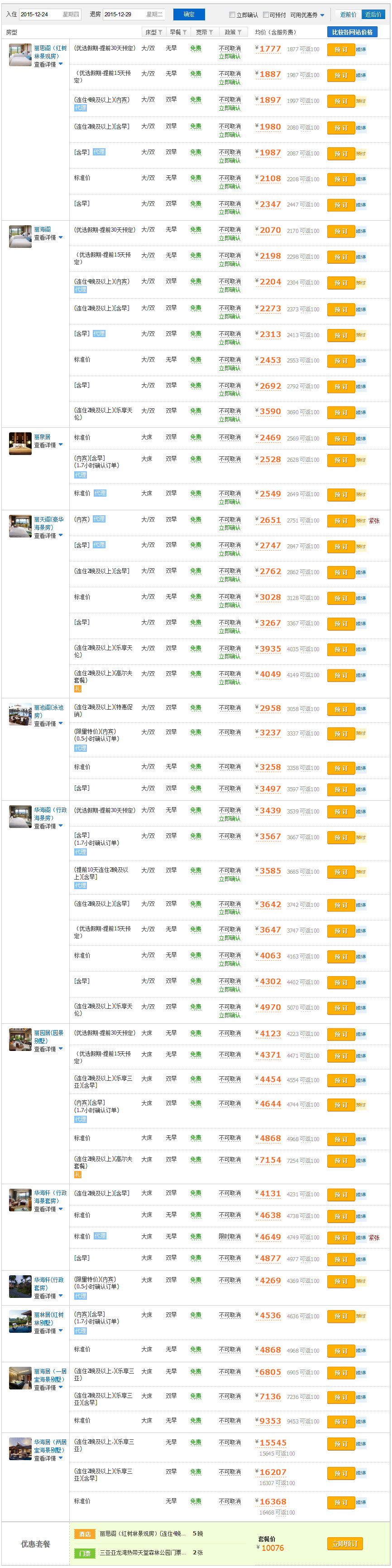Expand 查看详情 under 丽泉居 room

pos(48,445)
